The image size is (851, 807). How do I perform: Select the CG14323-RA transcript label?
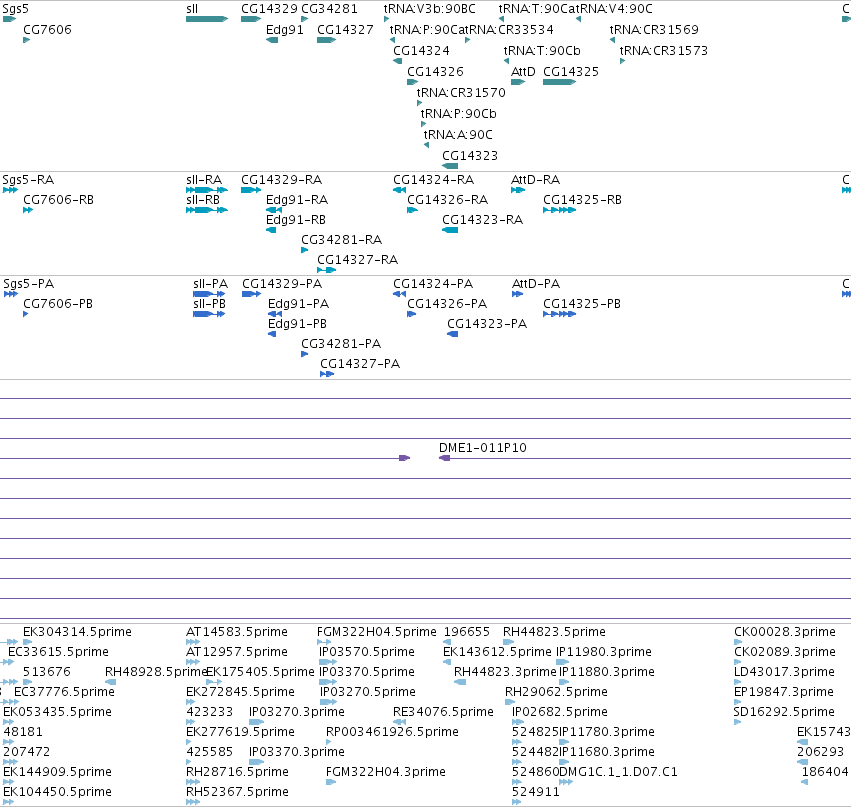[x=482, y=220]
